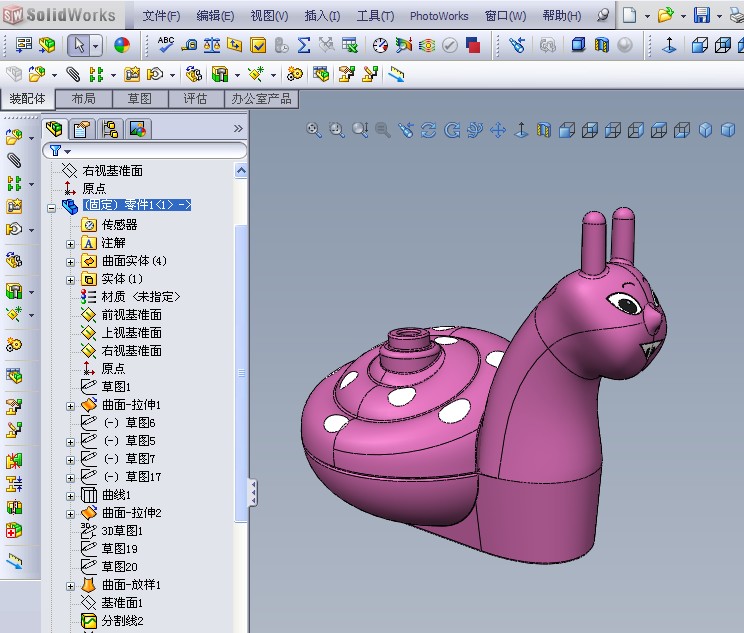The image size is (744, 633).
Task: Open the PropertyManager tab icon
Action: pyautogui.click(x=82, y=129)
